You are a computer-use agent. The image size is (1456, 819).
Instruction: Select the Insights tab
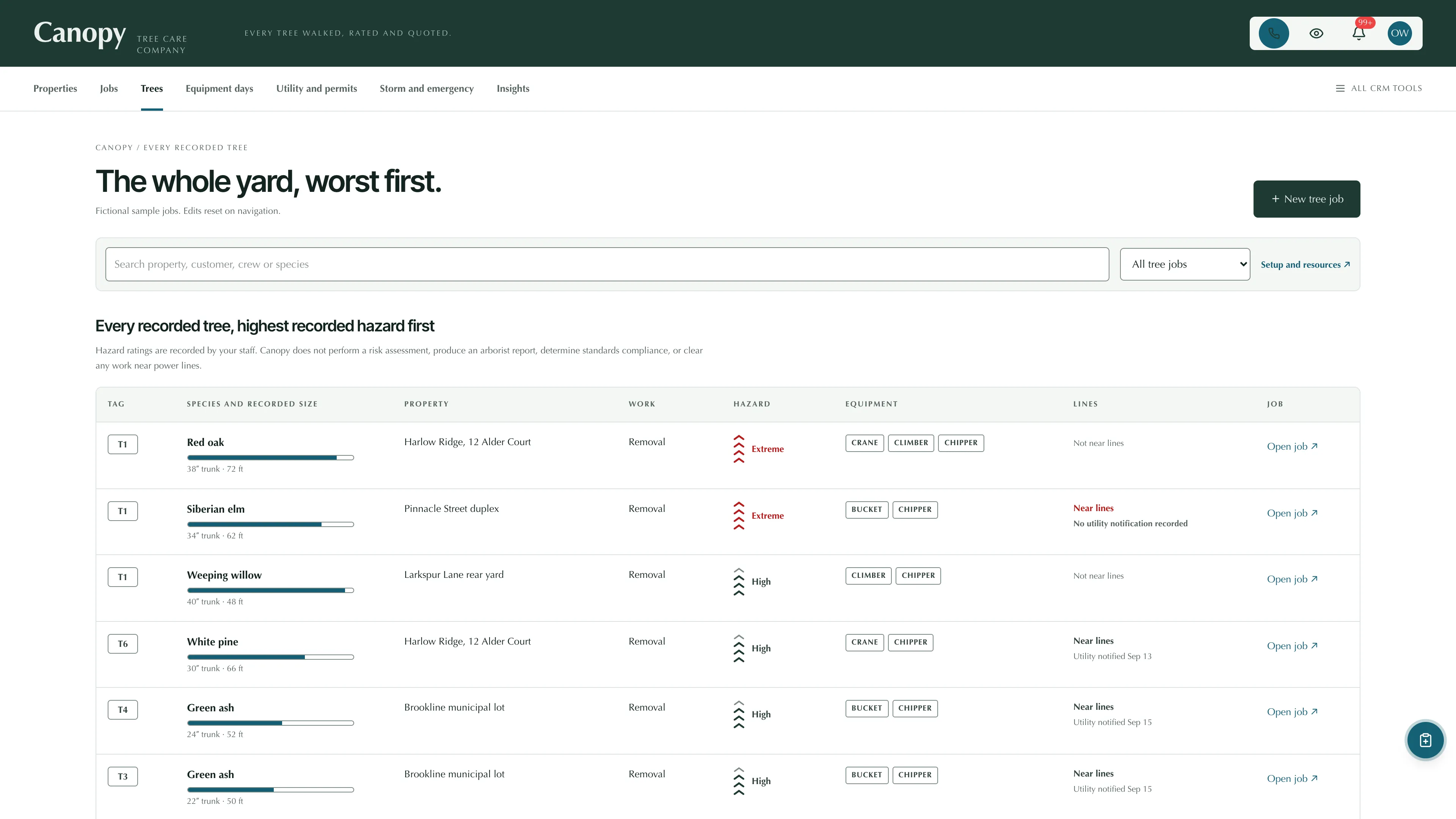(x=513, y=88)
